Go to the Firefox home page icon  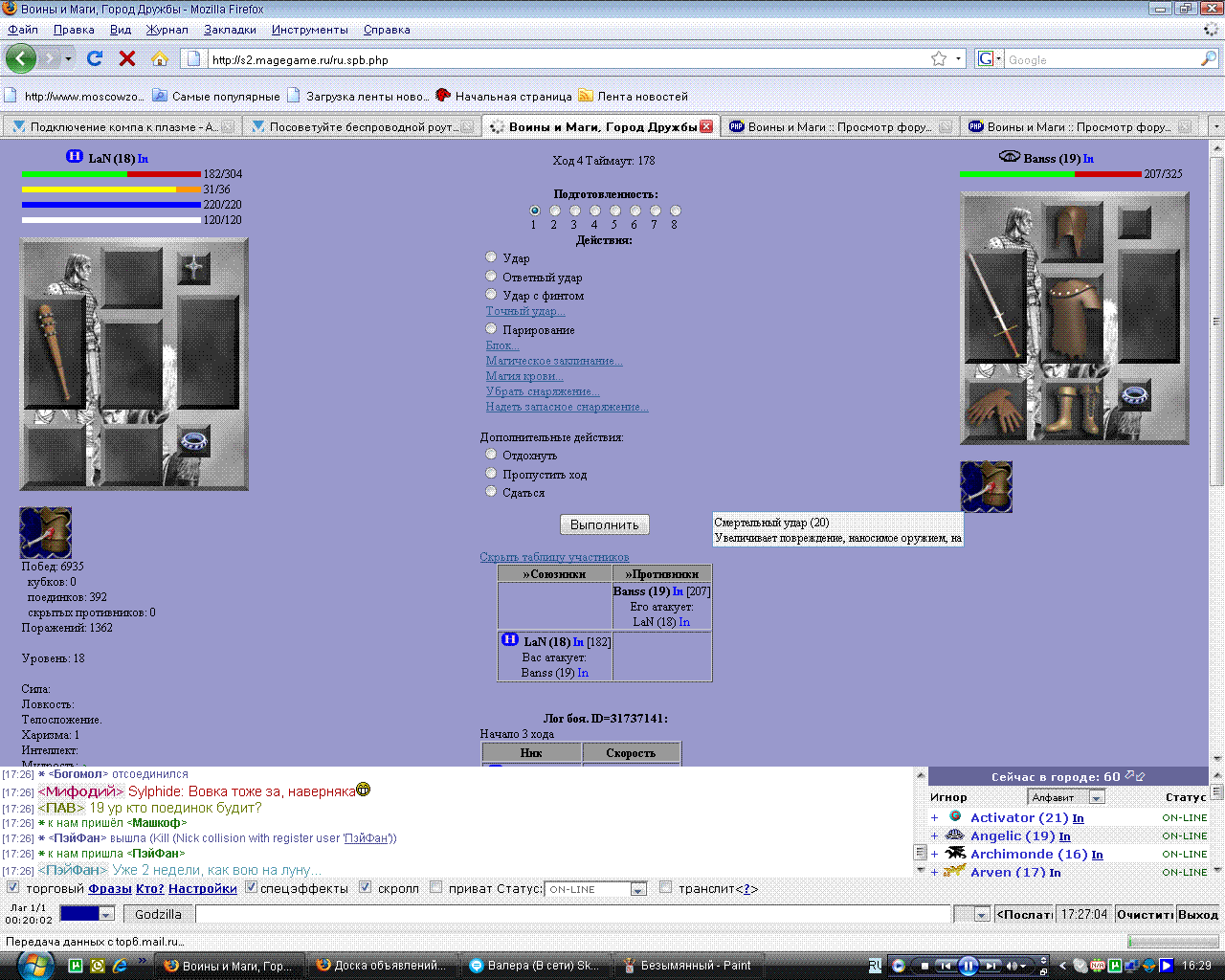pyautogui.click(x=160, y=58)
